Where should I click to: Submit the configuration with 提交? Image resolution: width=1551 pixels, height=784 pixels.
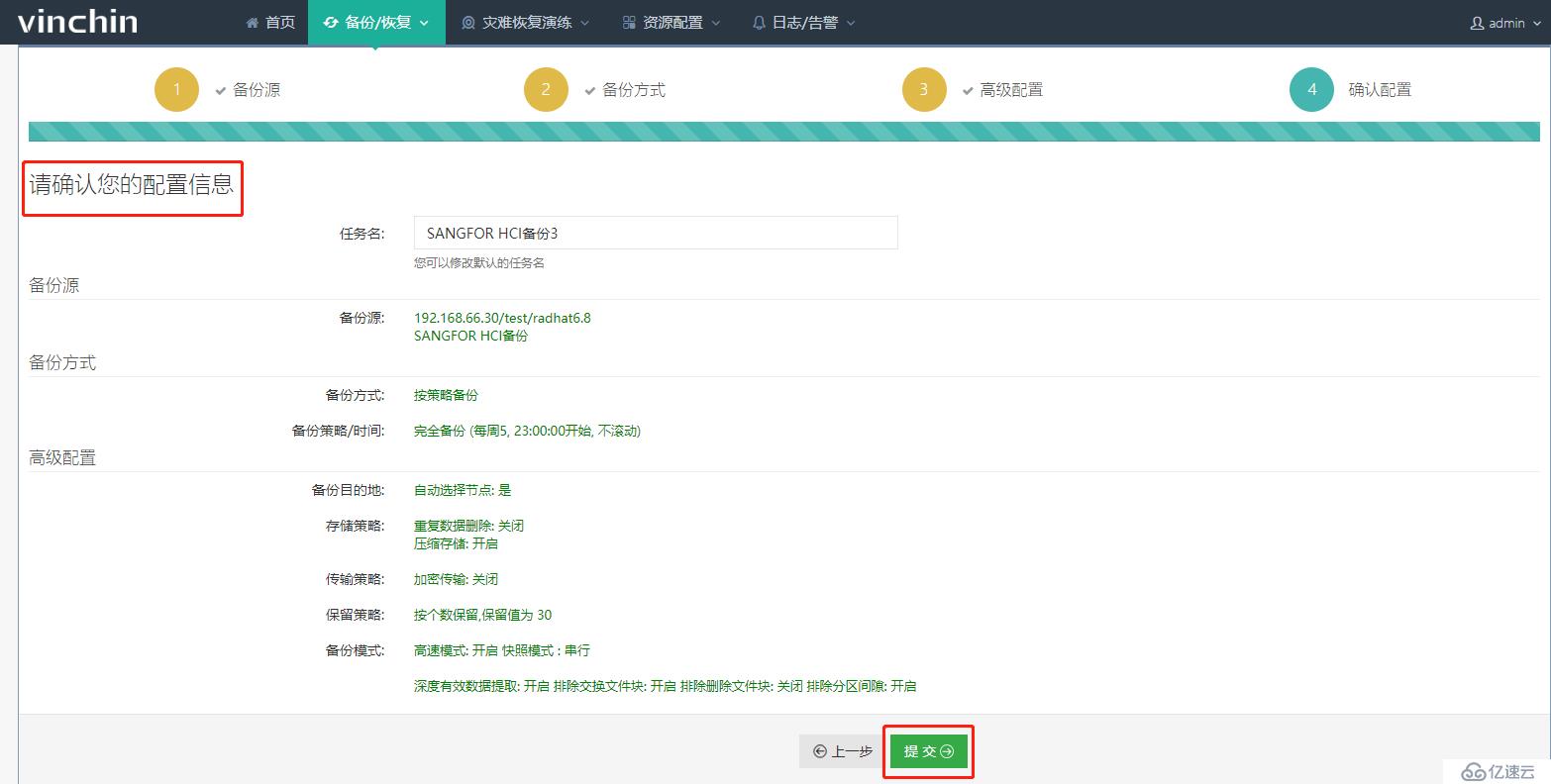(929, 751)
